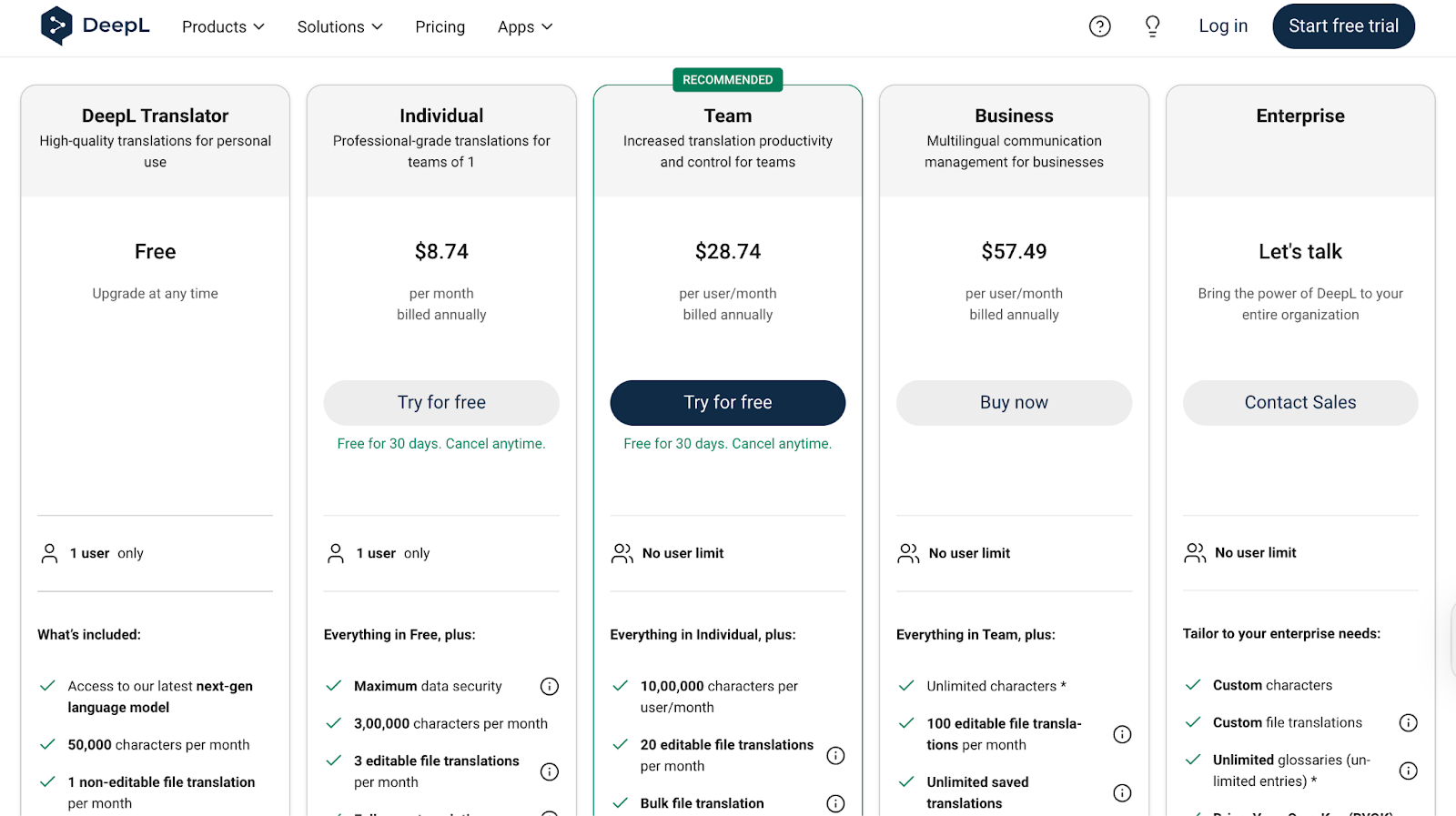Open the Apps dropdown menu

(x=525, y=27)
